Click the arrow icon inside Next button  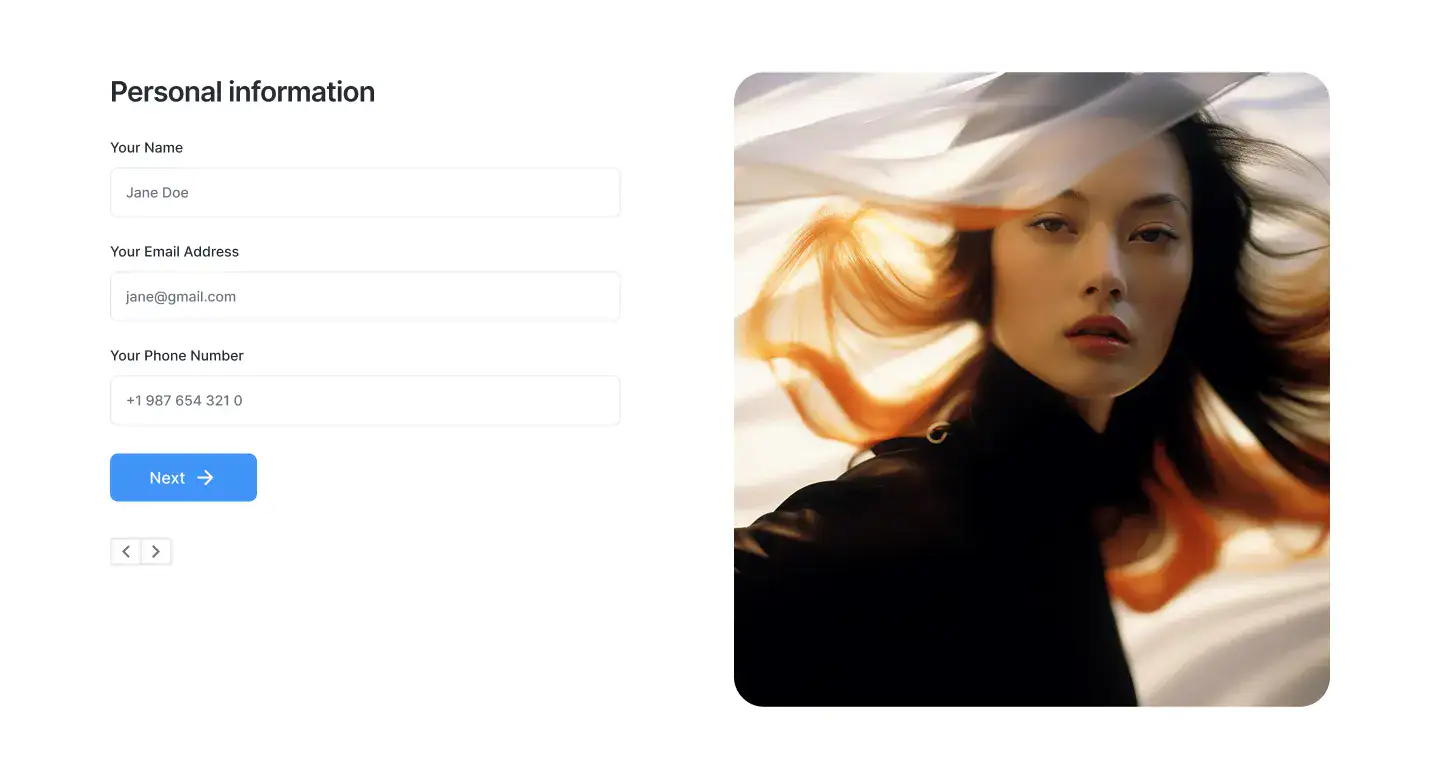[205, 478]
